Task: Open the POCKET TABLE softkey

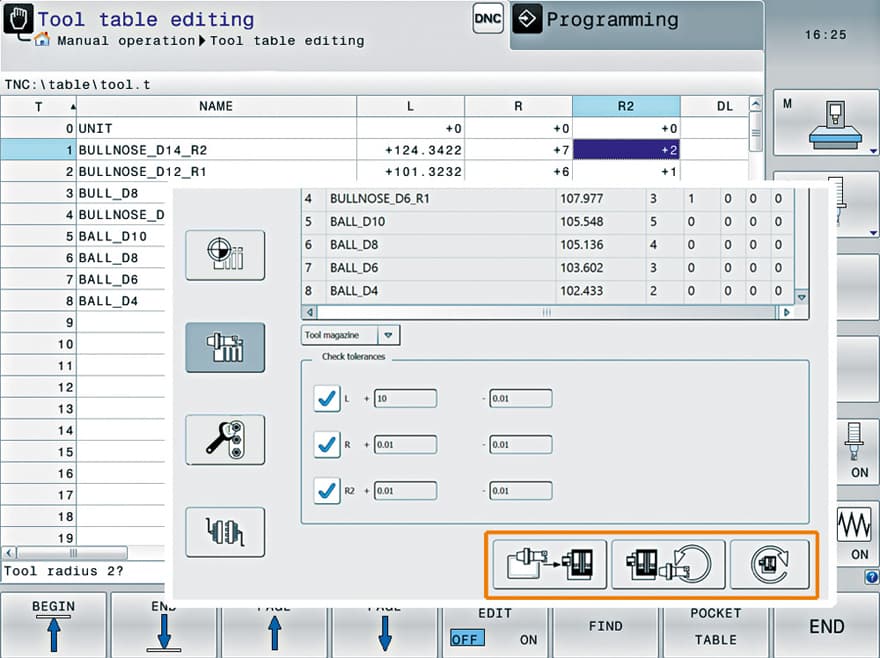Action: pos(715,626)
